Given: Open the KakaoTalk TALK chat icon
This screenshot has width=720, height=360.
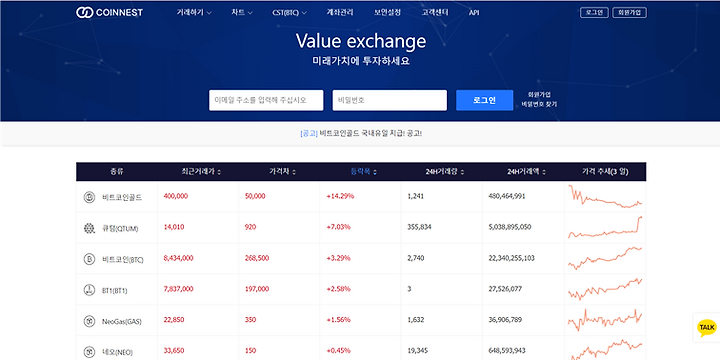Looking at the screenshot, I should [706, 327].
